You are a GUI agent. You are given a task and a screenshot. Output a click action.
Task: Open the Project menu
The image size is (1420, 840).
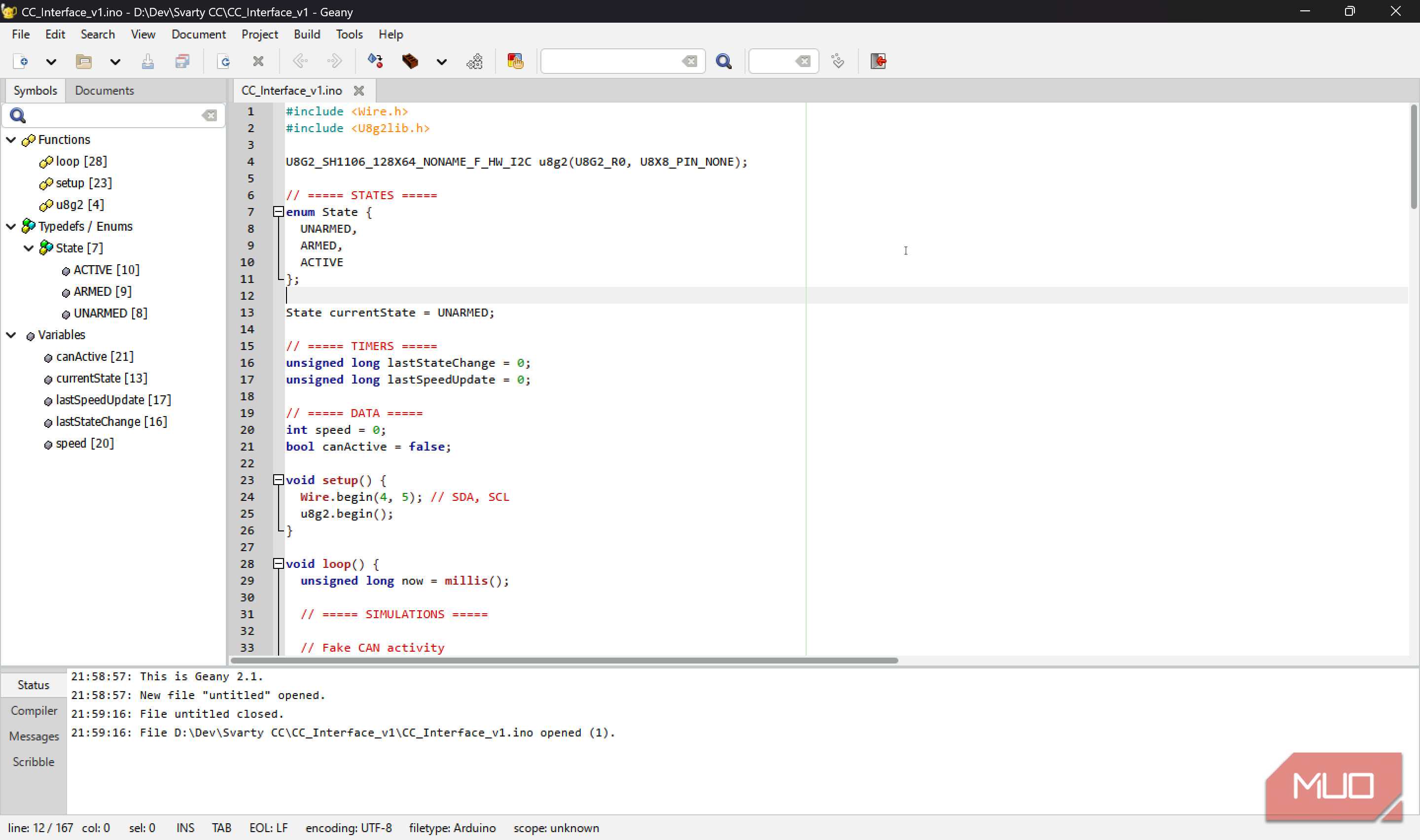pyautogui.click(x=260, y=35)
